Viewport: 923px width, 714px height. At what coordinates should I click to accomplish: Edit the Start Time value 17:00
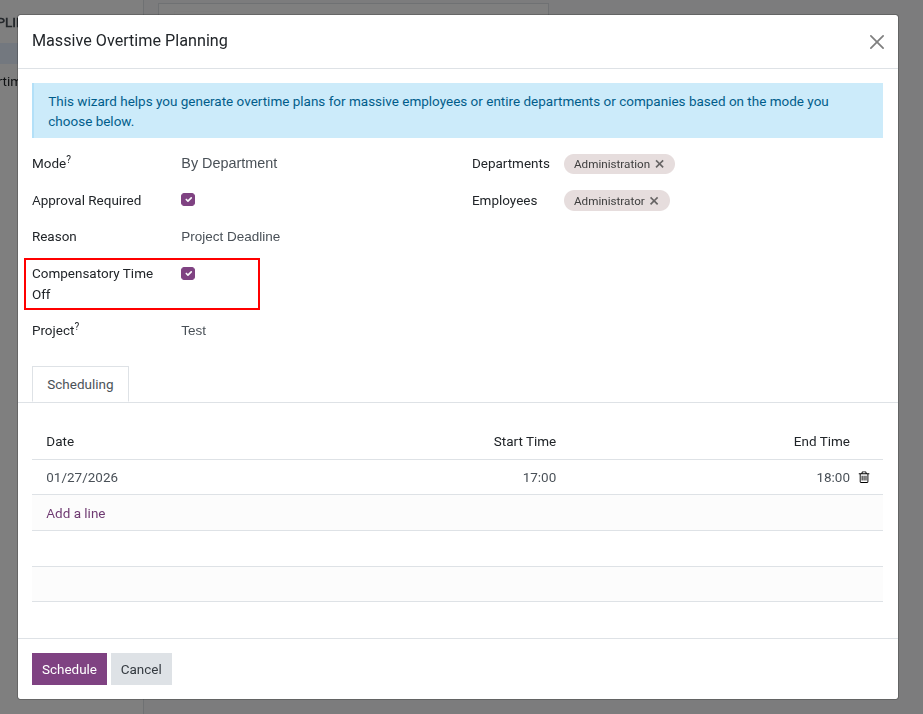[539, 477]
